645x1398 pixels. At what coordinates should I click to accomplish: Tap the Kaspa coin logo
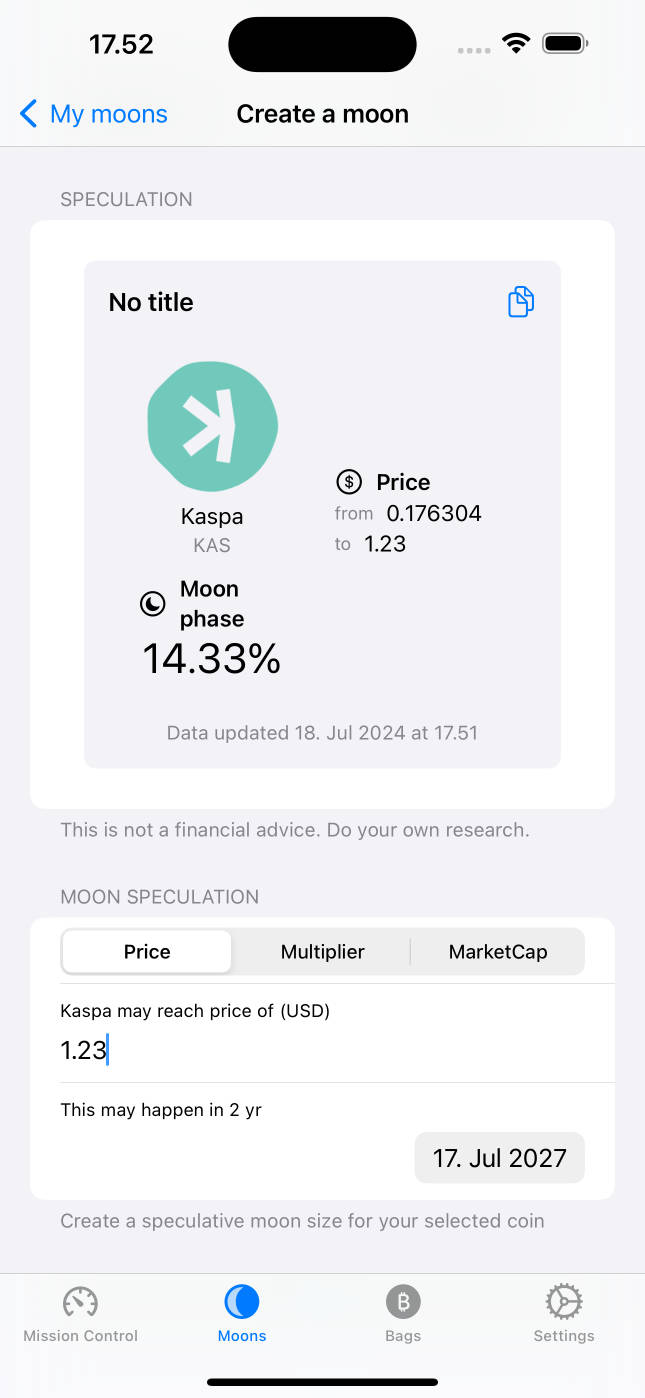click(x=213, y=426)
